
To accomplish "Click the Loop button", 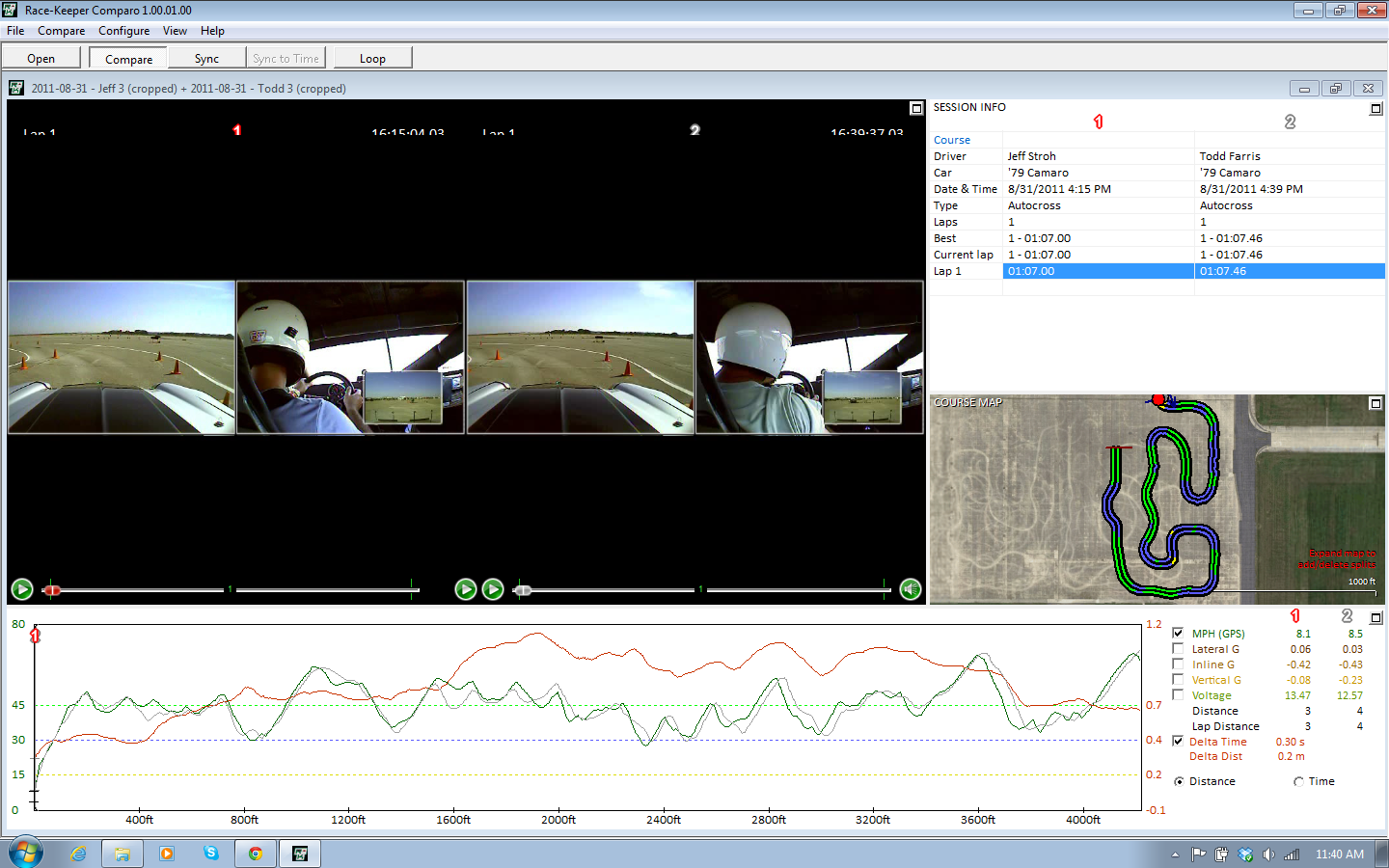I will pos(372,59).
